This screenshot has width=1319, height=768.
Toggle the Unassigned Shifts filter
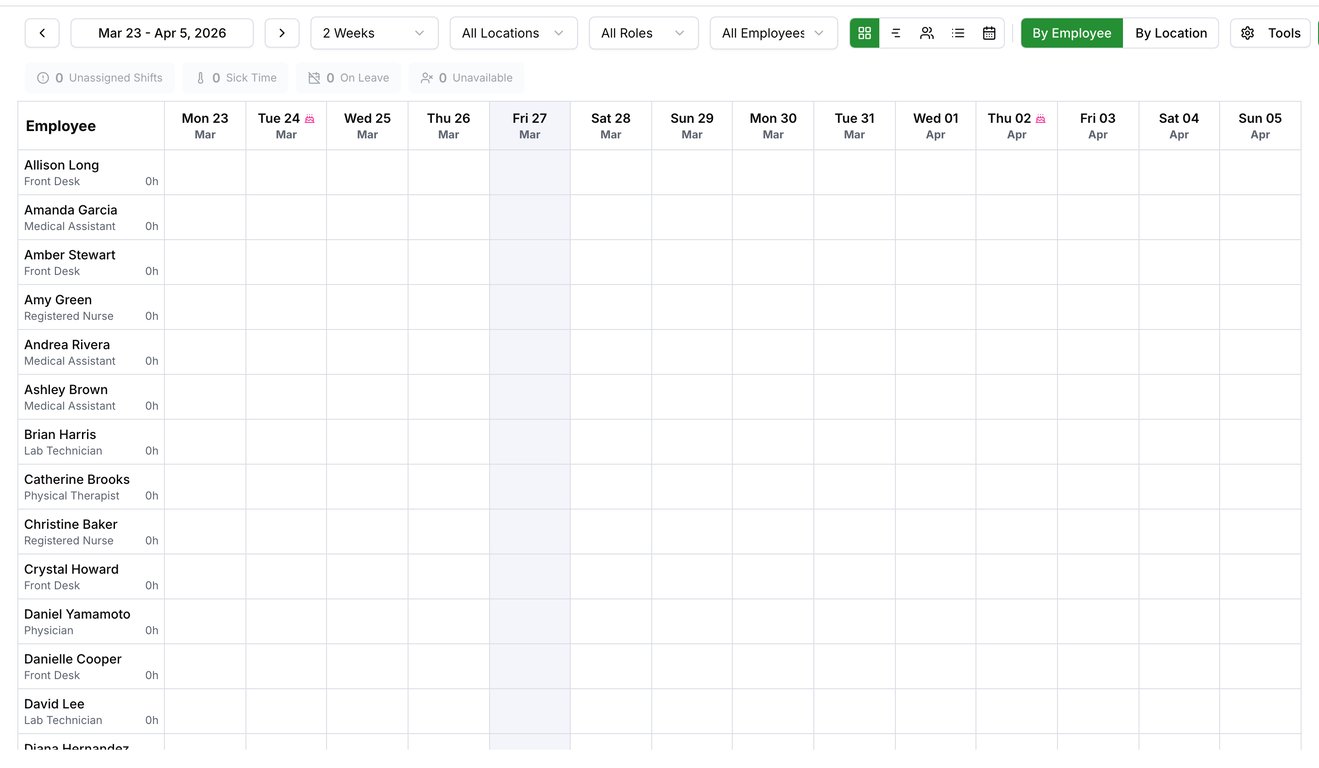[x=100, y=78]
